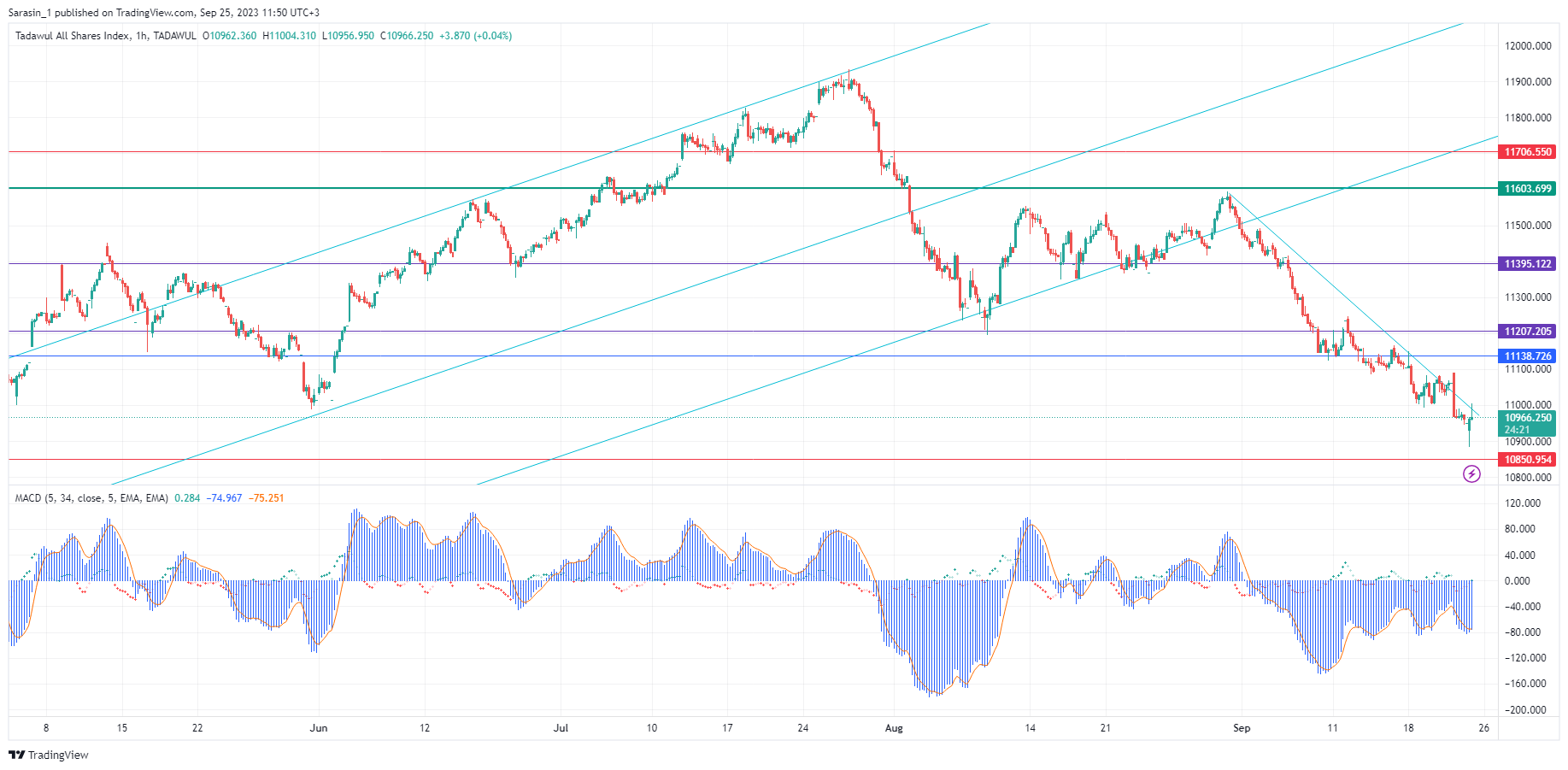The image size is (1568, 770).
Task: Click the date label 22 on time axis
Action: point(197,728)
